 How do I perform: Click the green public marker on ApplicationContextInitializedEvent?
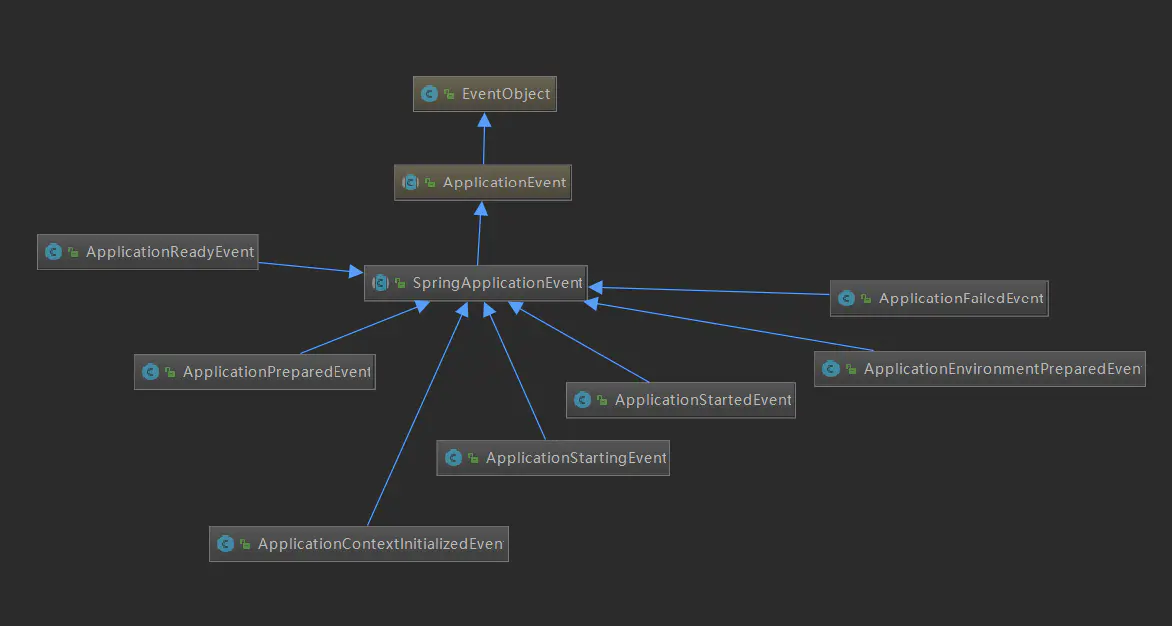pos(245,545)
